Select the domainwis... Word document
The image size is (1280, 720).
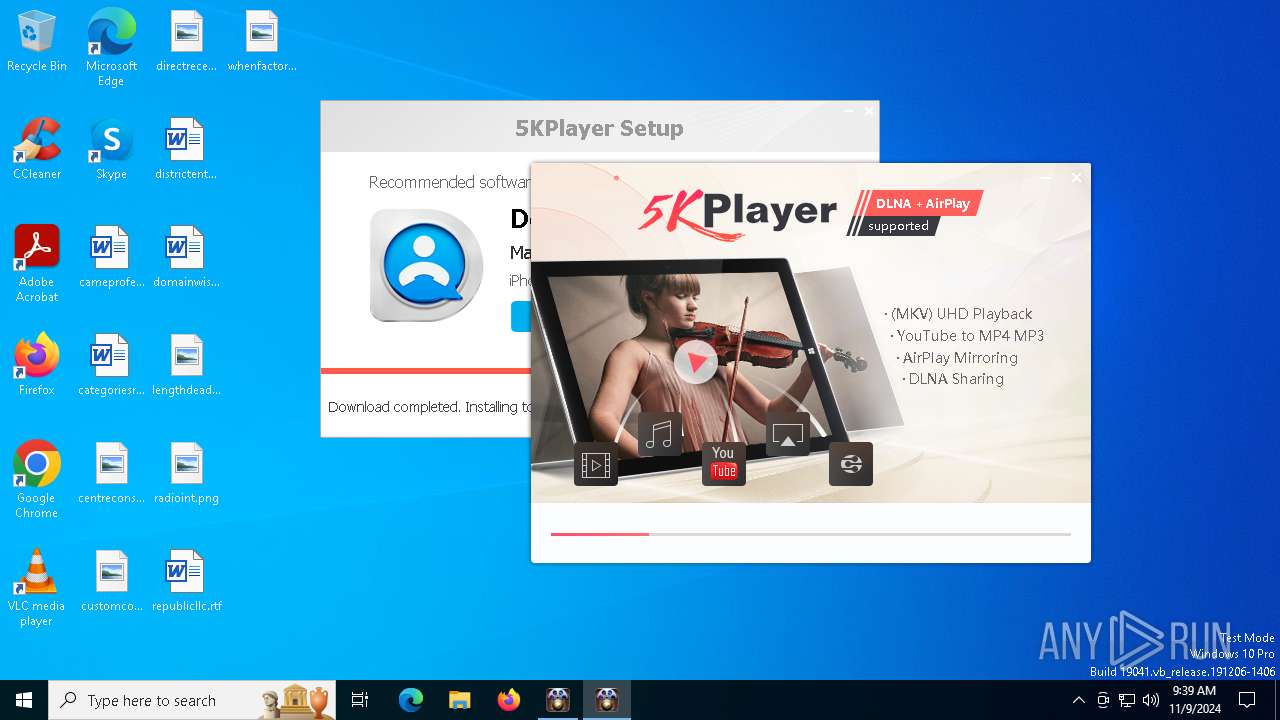click(186, 257)
